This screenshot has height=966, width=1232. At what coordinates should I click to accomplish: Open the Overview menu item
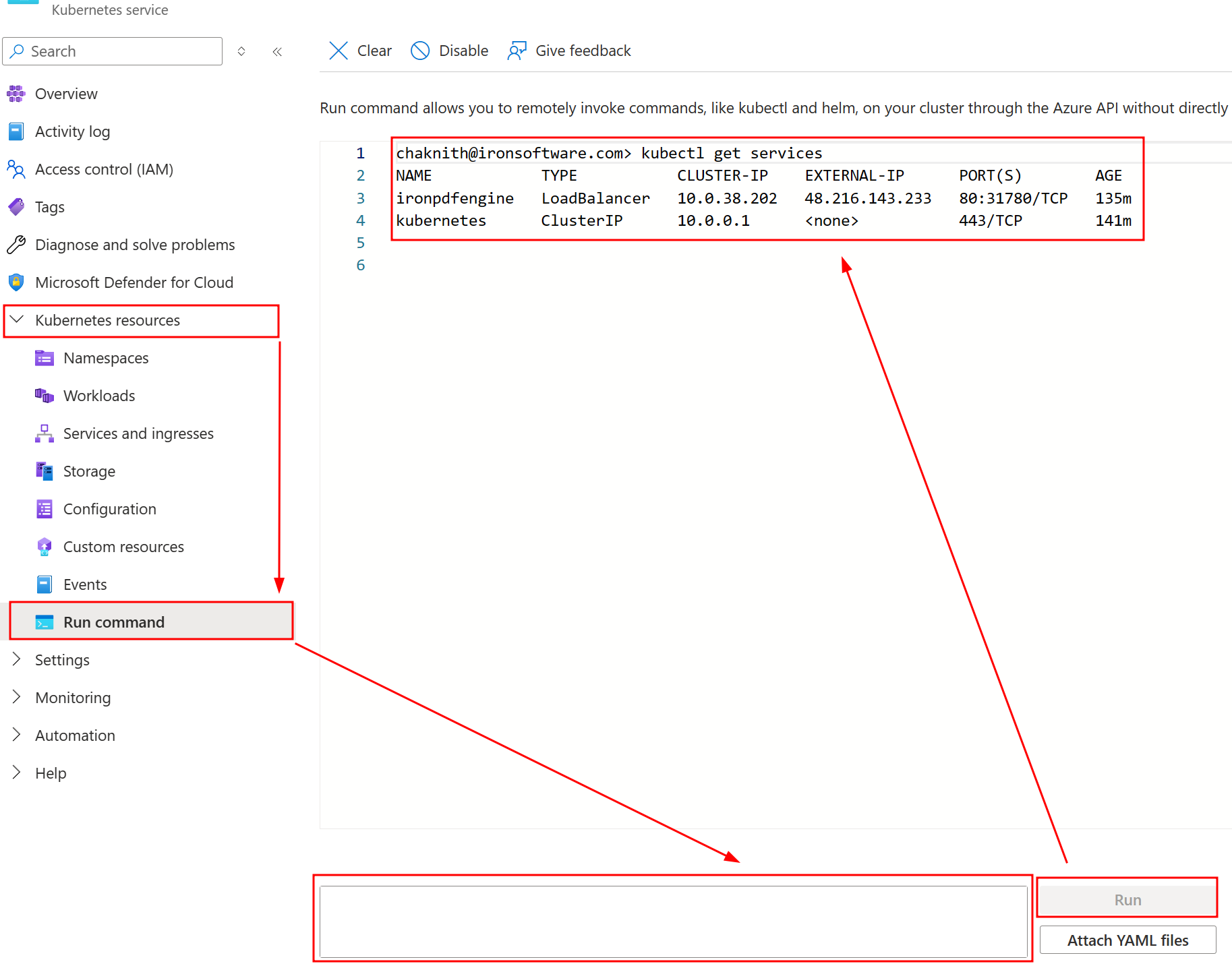(66, 94)
